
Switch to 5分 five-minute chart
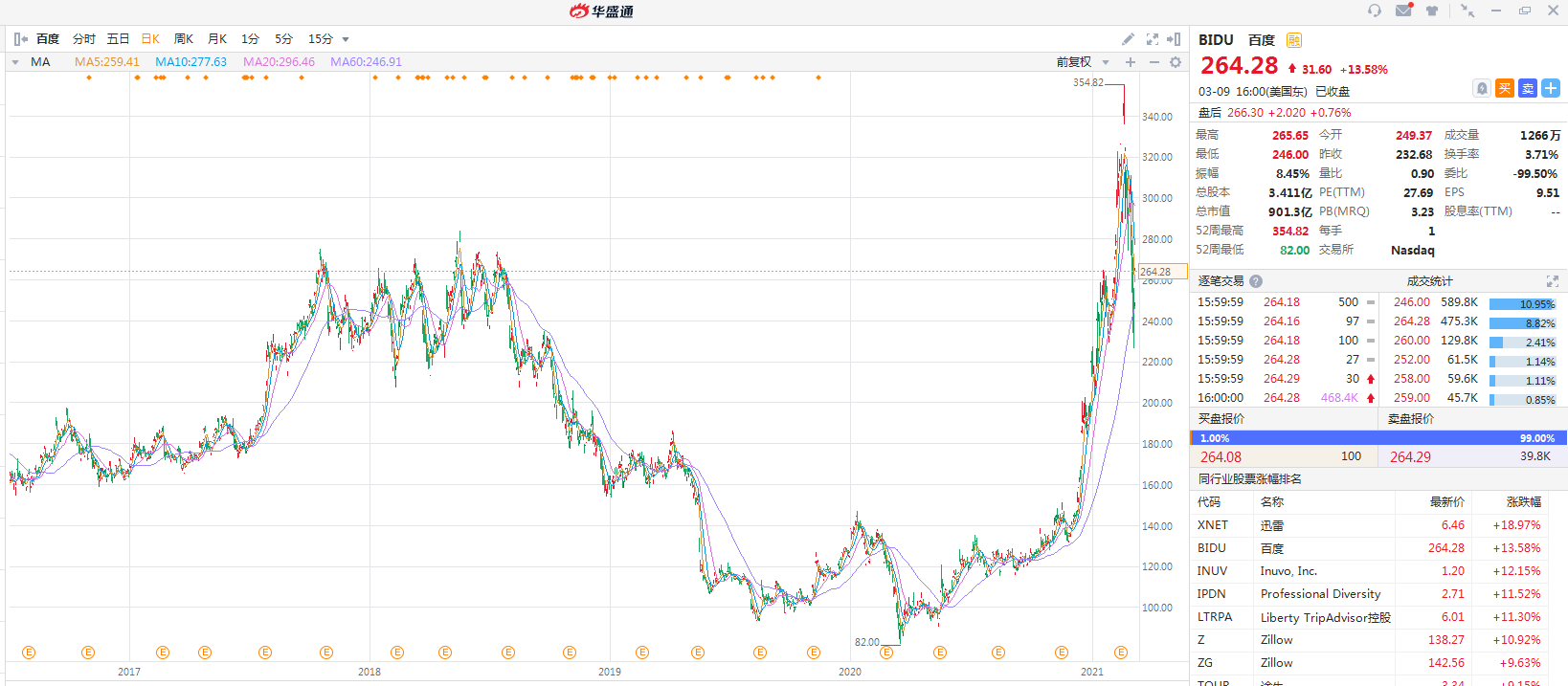pos(283,39)
